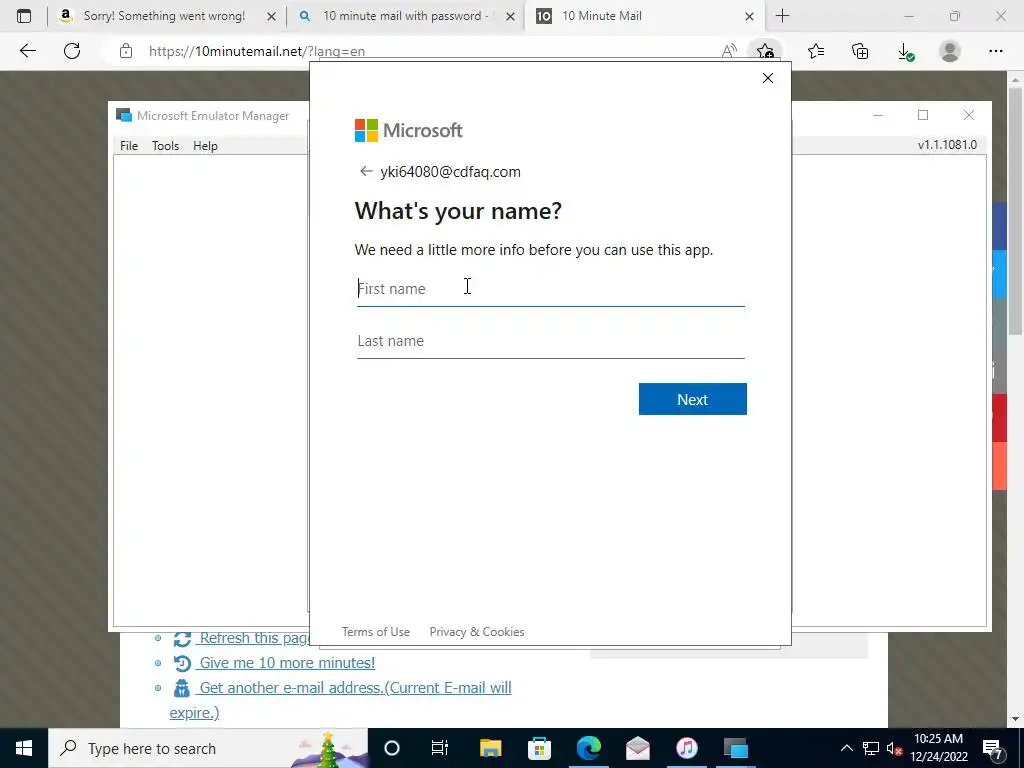Click the address bar URL
This screenshot has width=1024, height=768.
pos(257,51)
